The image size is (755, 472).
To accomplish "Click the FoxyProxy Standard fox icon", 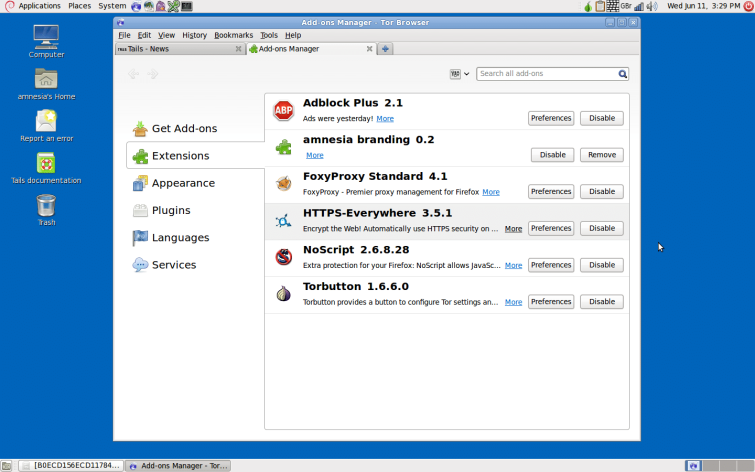I will tap(284, 184).
